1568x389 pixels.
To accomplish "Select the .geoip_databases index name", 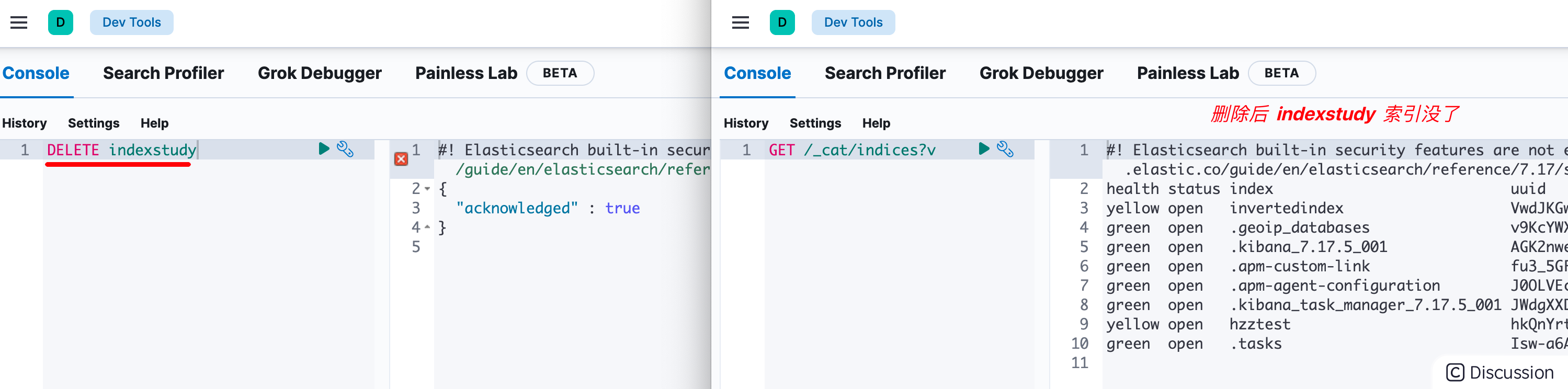I will click(x=1300, y=227).
